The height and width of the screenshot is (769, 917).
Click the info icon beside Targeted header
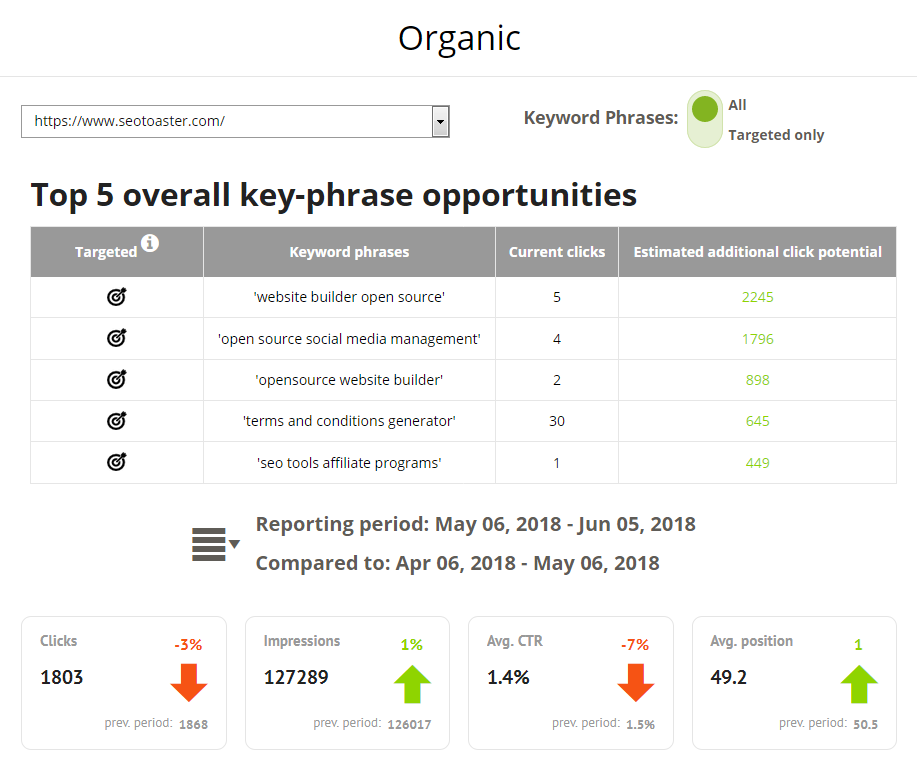point(150,243)
